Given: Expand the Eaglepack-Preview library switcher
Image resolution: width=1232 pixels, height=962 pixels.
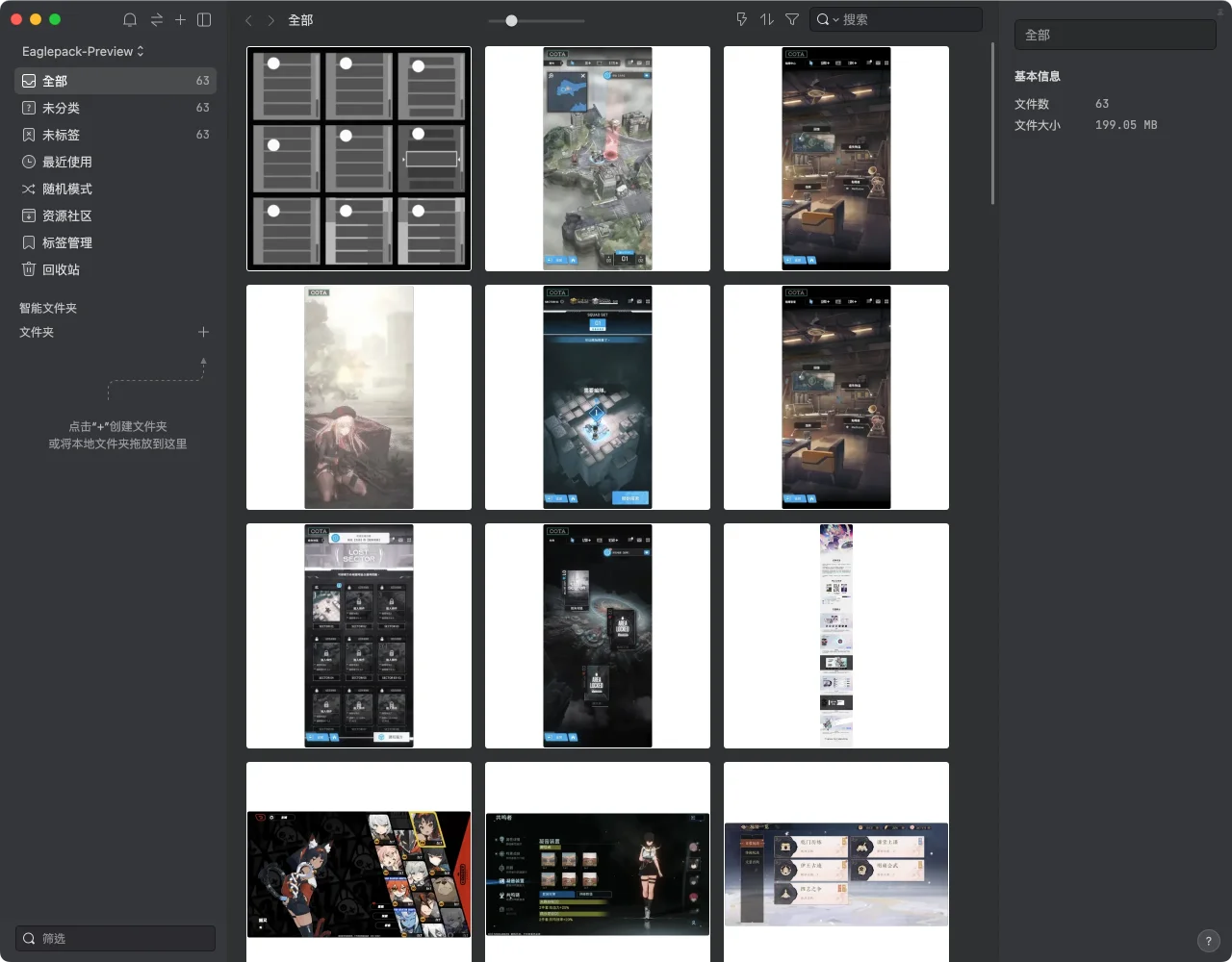Looking at the screenshot, I should [83, 51].
